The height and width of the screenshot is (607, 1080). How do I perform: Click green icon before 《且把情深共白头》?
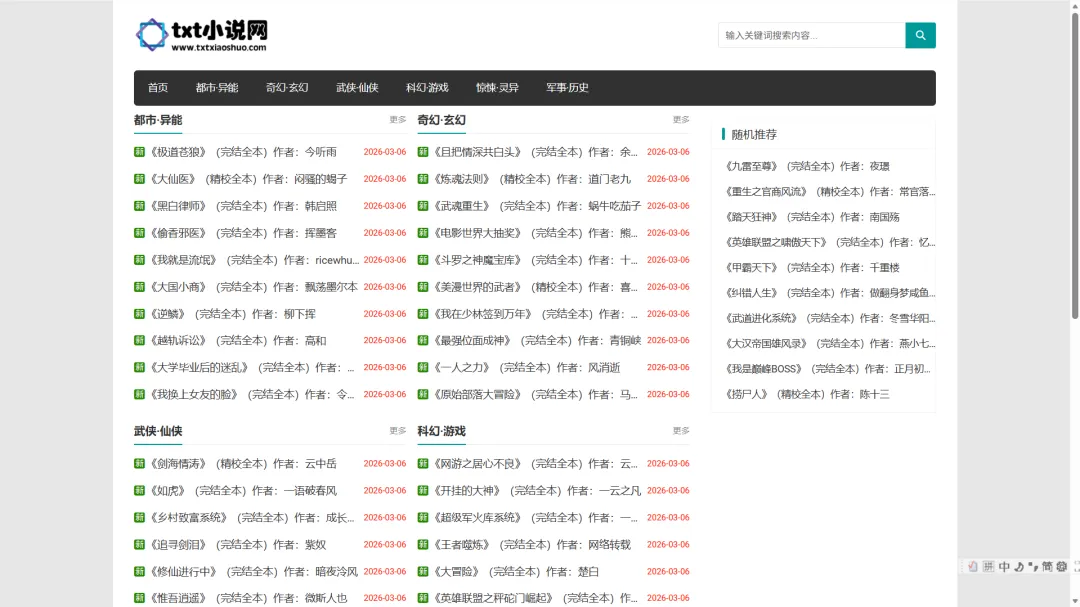[423, 152]
